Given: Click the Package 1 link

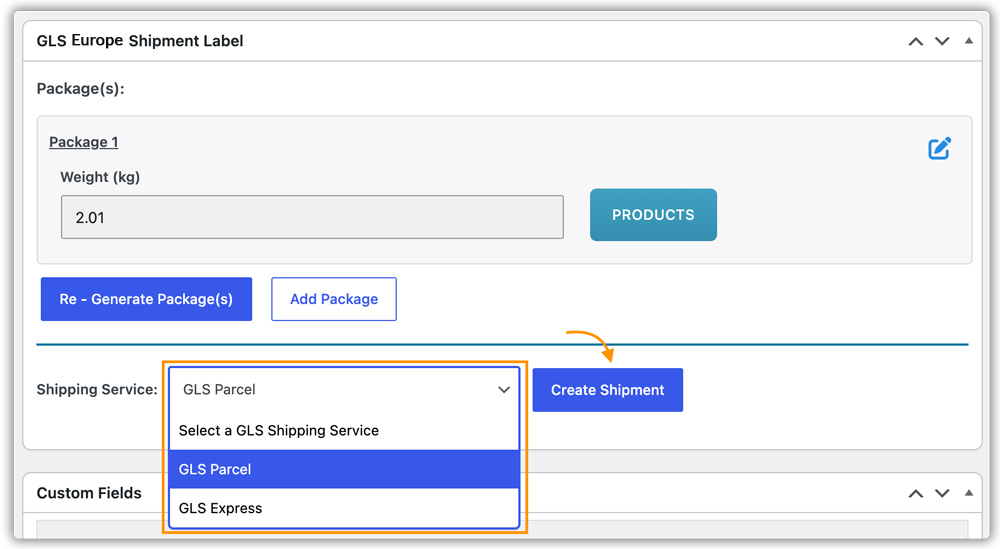Looking at the screenshot, I should coord(84,142).
